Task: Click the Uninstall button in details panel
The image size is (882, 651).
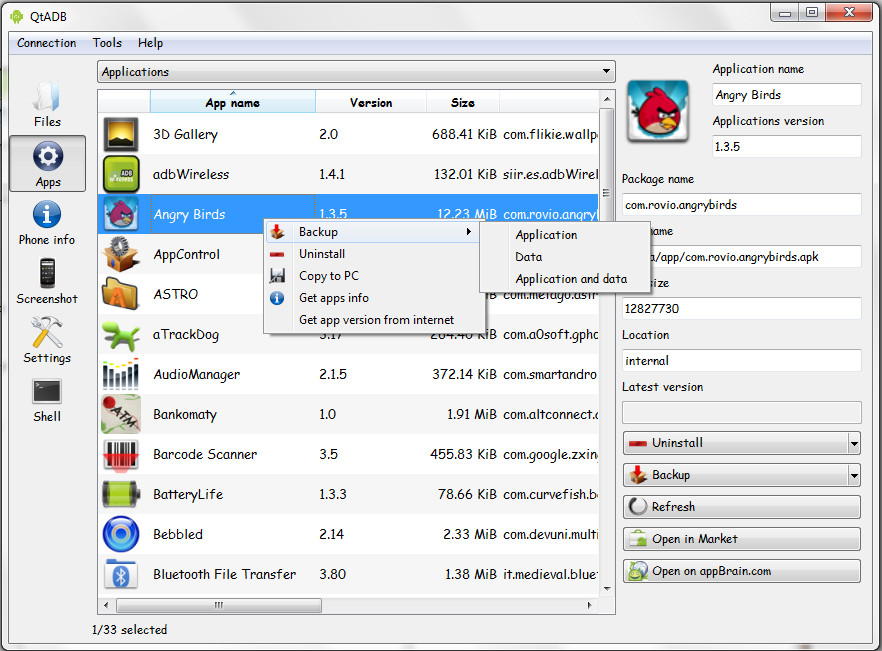Action: pyautogui.click(x=735, y=443)
